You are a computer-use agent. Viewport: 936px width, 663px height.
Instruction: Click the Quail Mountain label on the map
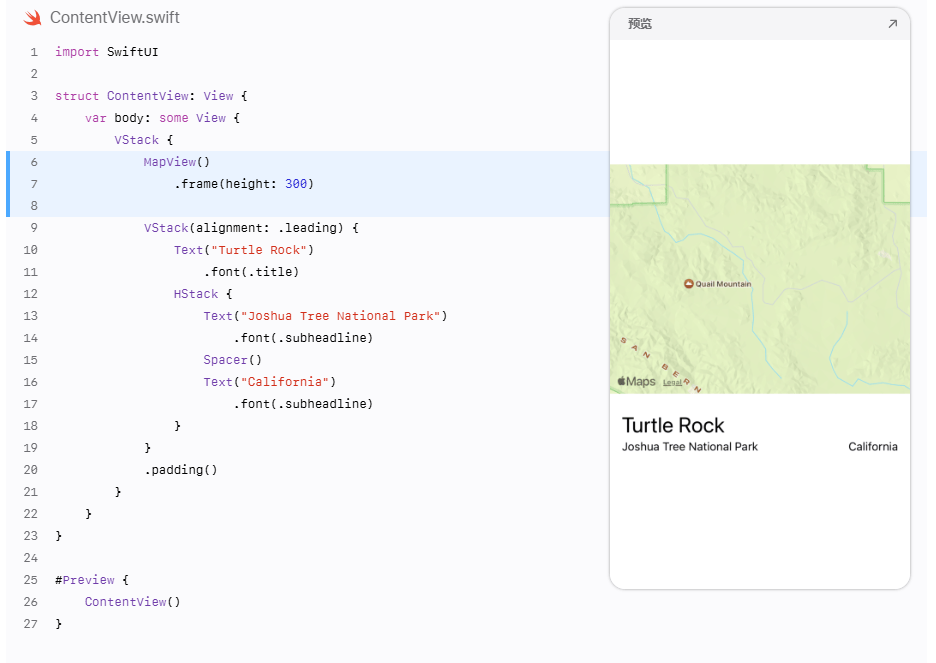click(723, 284)
